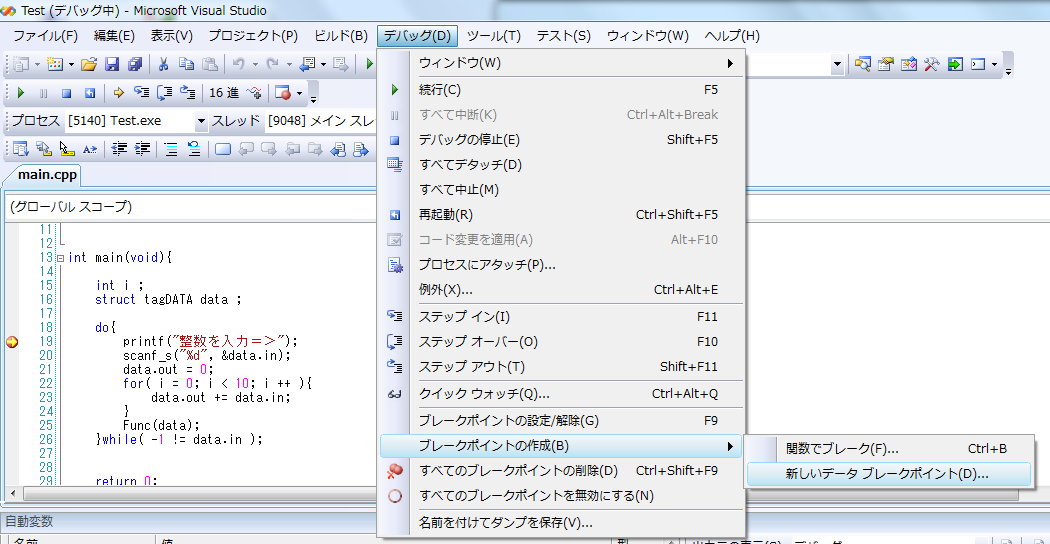
Task: Click the Display Object Member List icon
Action: click(21, 149)
